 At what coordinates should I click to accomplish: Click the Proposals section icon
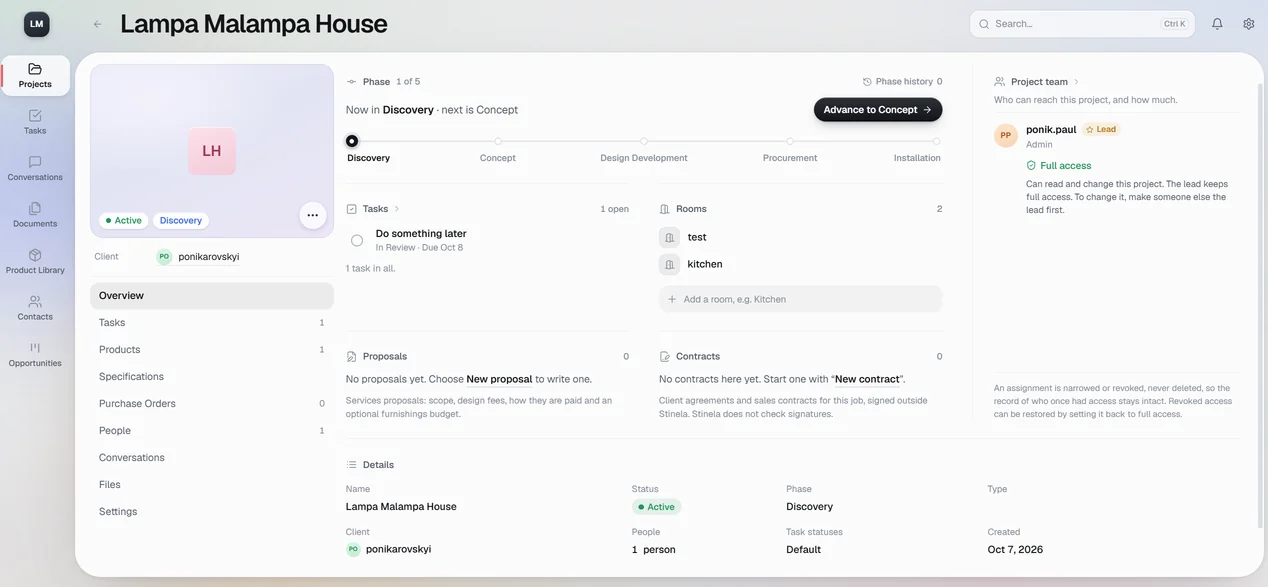click(x=351, y=356)
